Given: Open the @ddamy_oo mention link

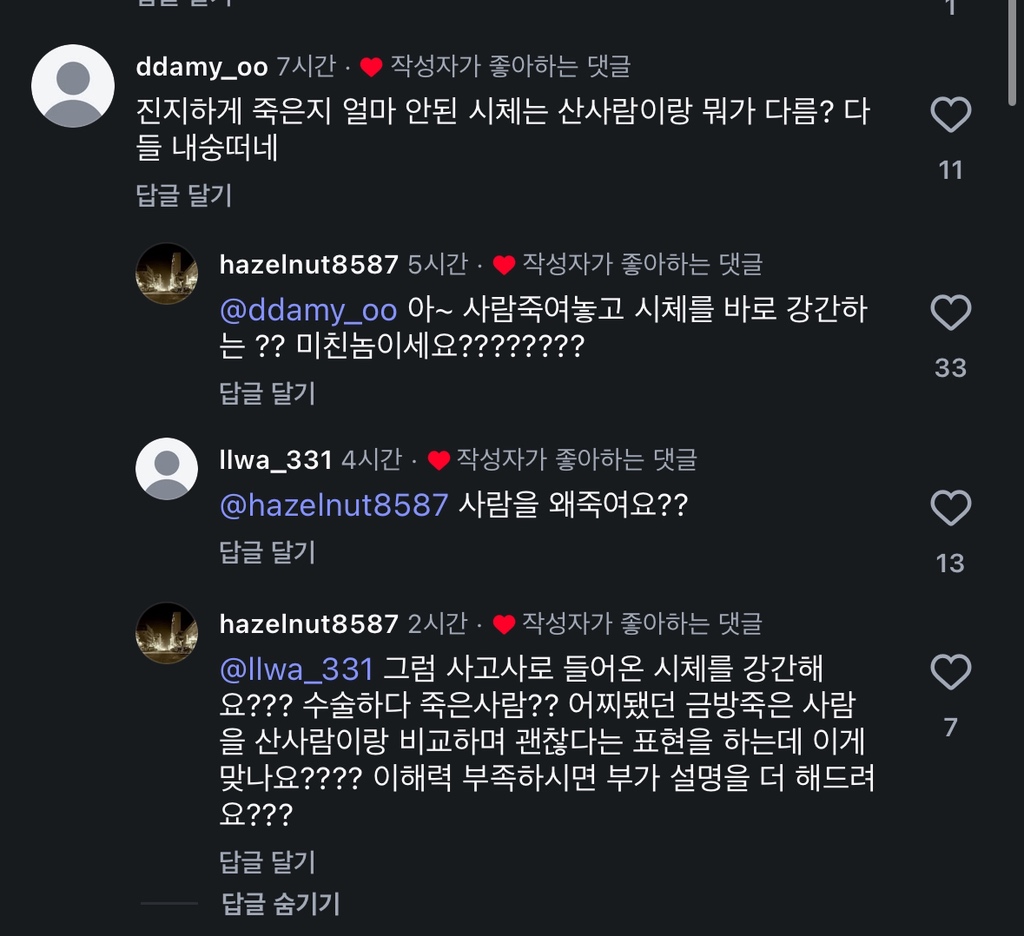Looking at the screenshot, I should coord(308,310).
